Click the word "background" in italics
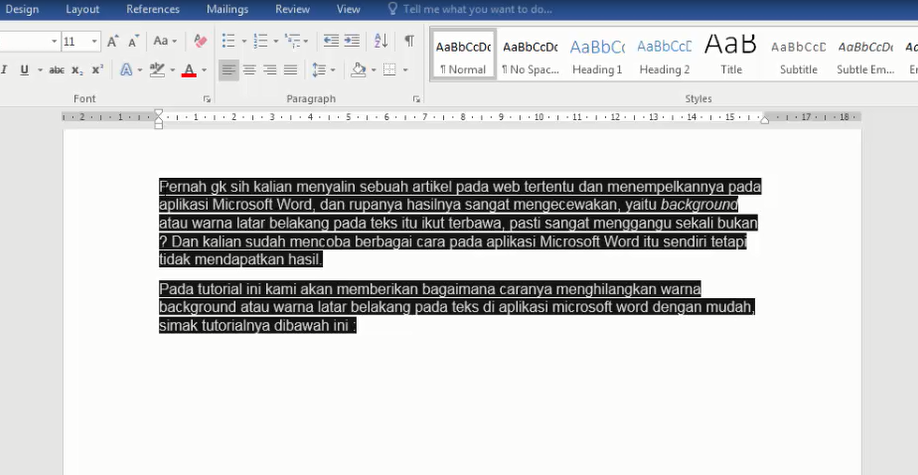The width and height of the screenshot is (918, 475). click(700, 204)
